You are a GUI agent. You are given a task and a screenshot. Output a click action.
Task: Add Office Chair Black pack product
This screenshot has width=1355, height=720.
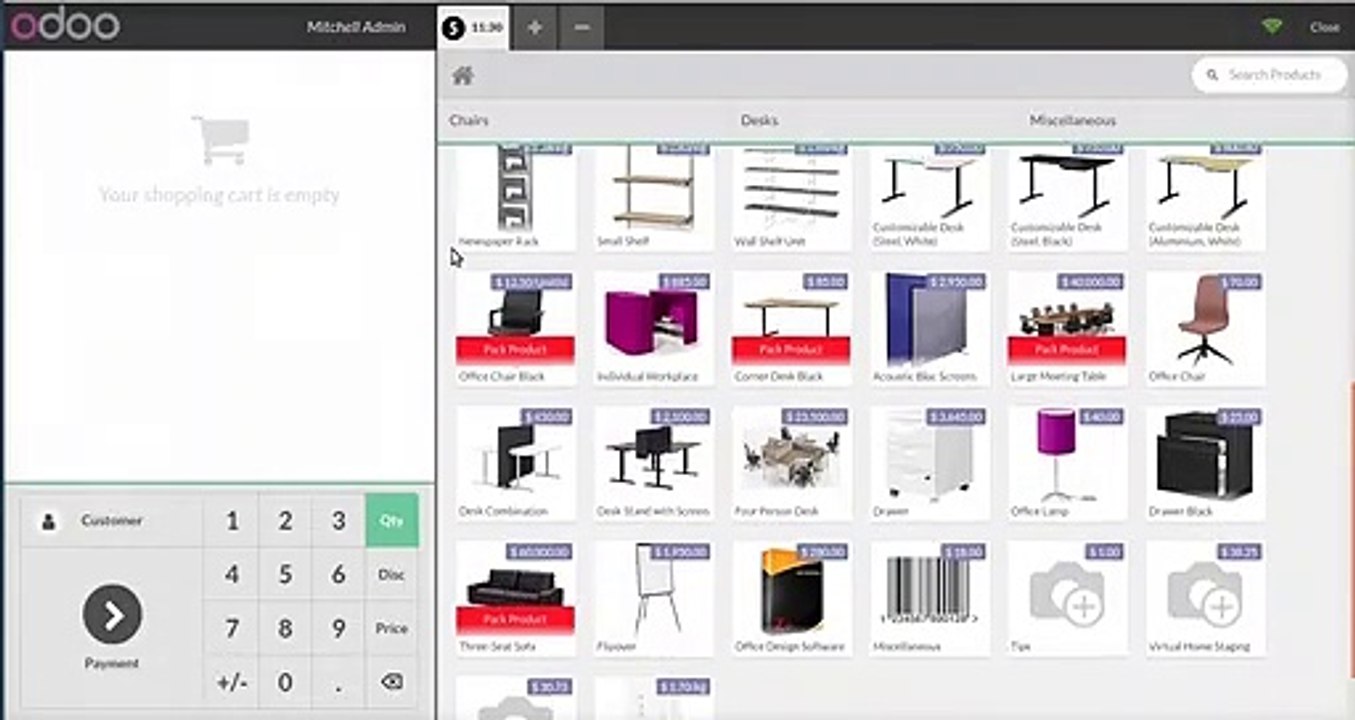pyautogui.click(x=516, y=329)
